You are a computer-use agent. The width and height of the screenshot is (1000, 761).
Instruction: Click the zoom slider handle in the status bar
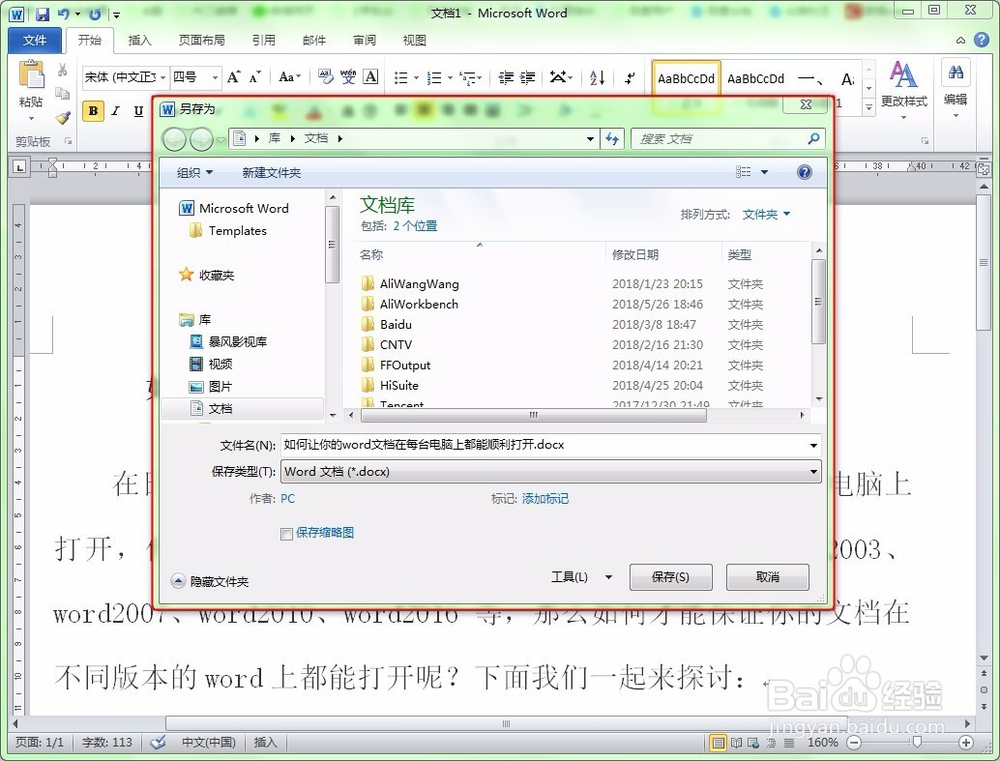click(x=916, y=743)
